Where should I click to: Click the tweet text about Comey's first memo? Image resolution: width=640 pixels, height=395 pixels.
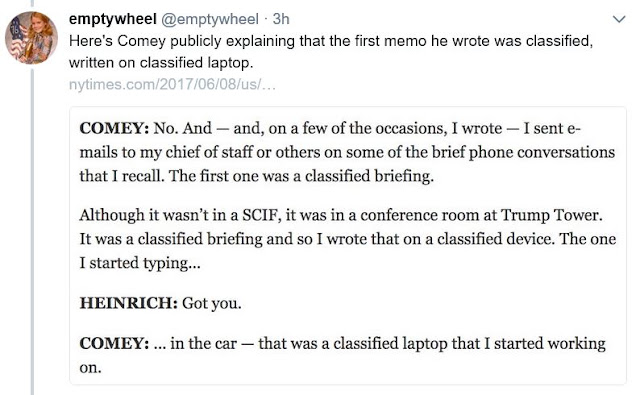(331, 51)
